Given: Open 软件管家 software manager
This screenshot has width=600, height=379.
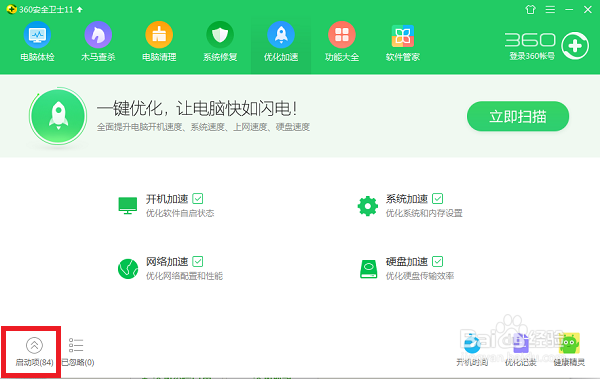Looking at the screenshot, I should tap(403, 42).
